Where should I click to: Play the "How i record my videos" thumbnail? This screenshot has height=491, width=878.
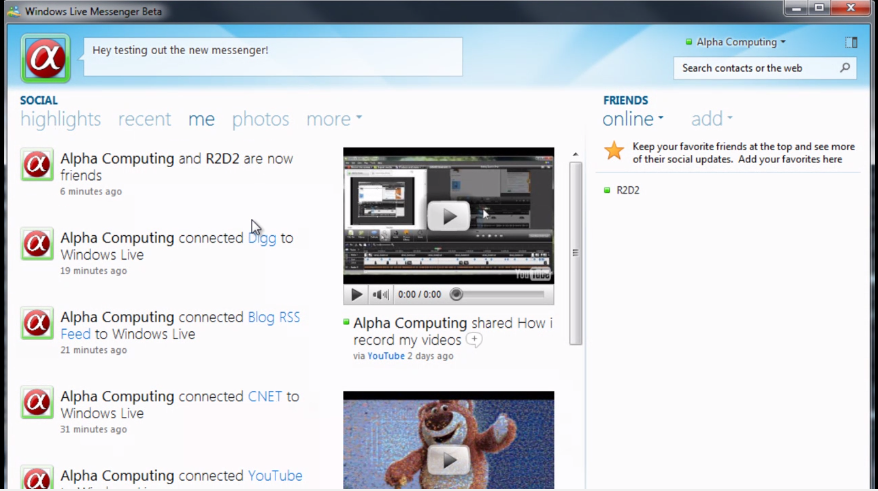(x=449, y=216)
